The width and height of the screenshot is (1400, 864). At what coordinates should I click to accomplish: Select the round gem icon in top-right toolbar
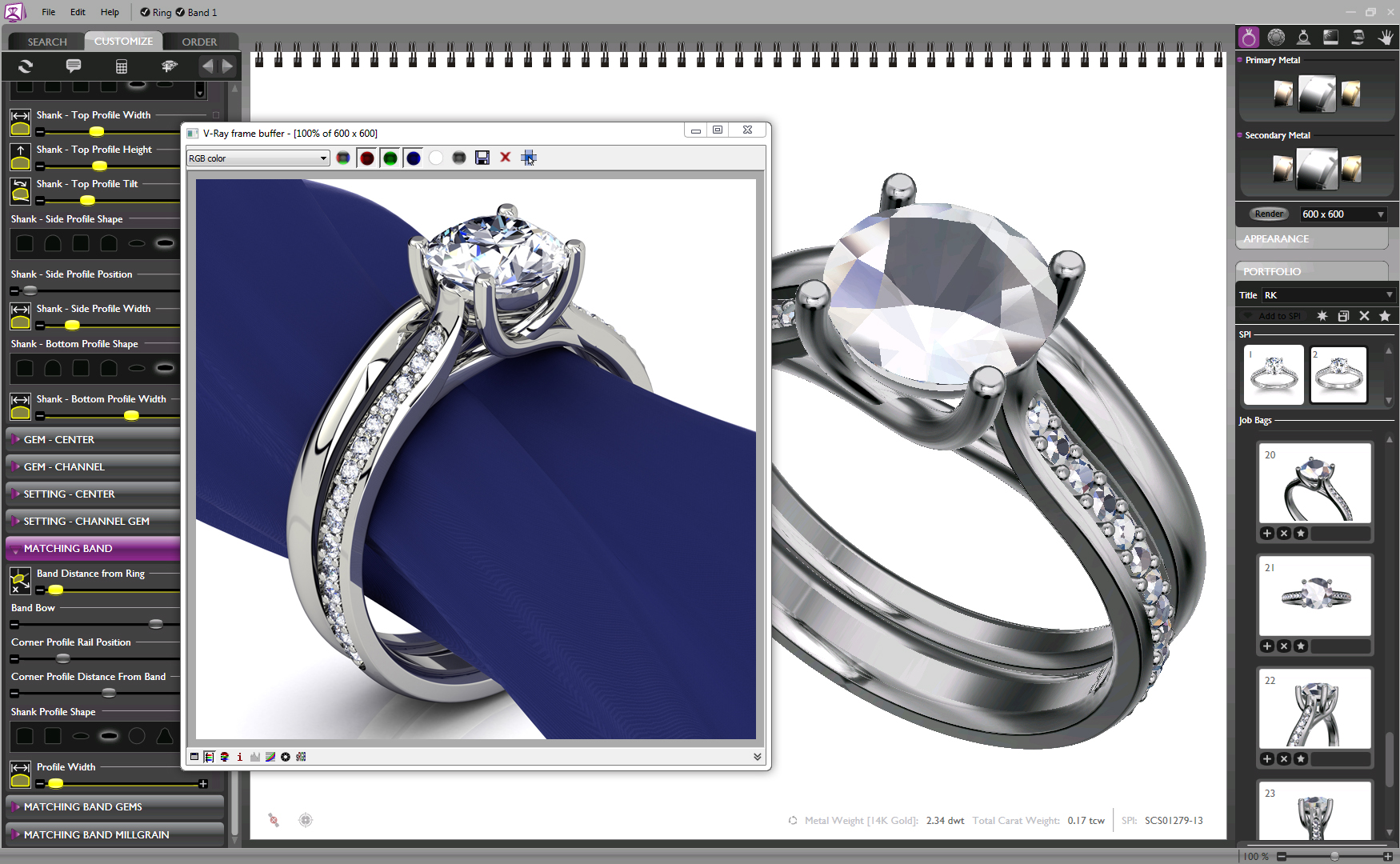[x=1277, y=37]
